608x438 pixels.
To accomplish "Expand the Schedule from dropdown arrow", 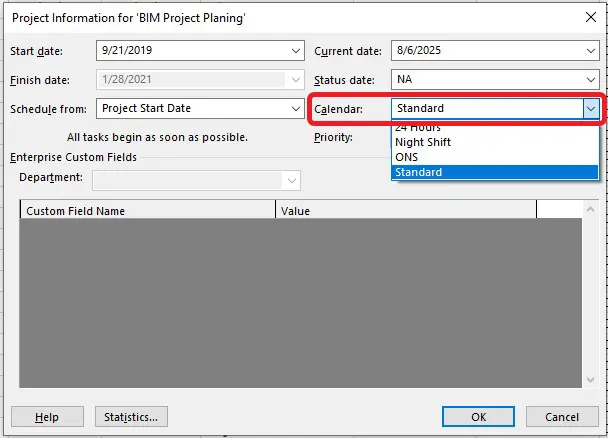I will pos(295,108).
